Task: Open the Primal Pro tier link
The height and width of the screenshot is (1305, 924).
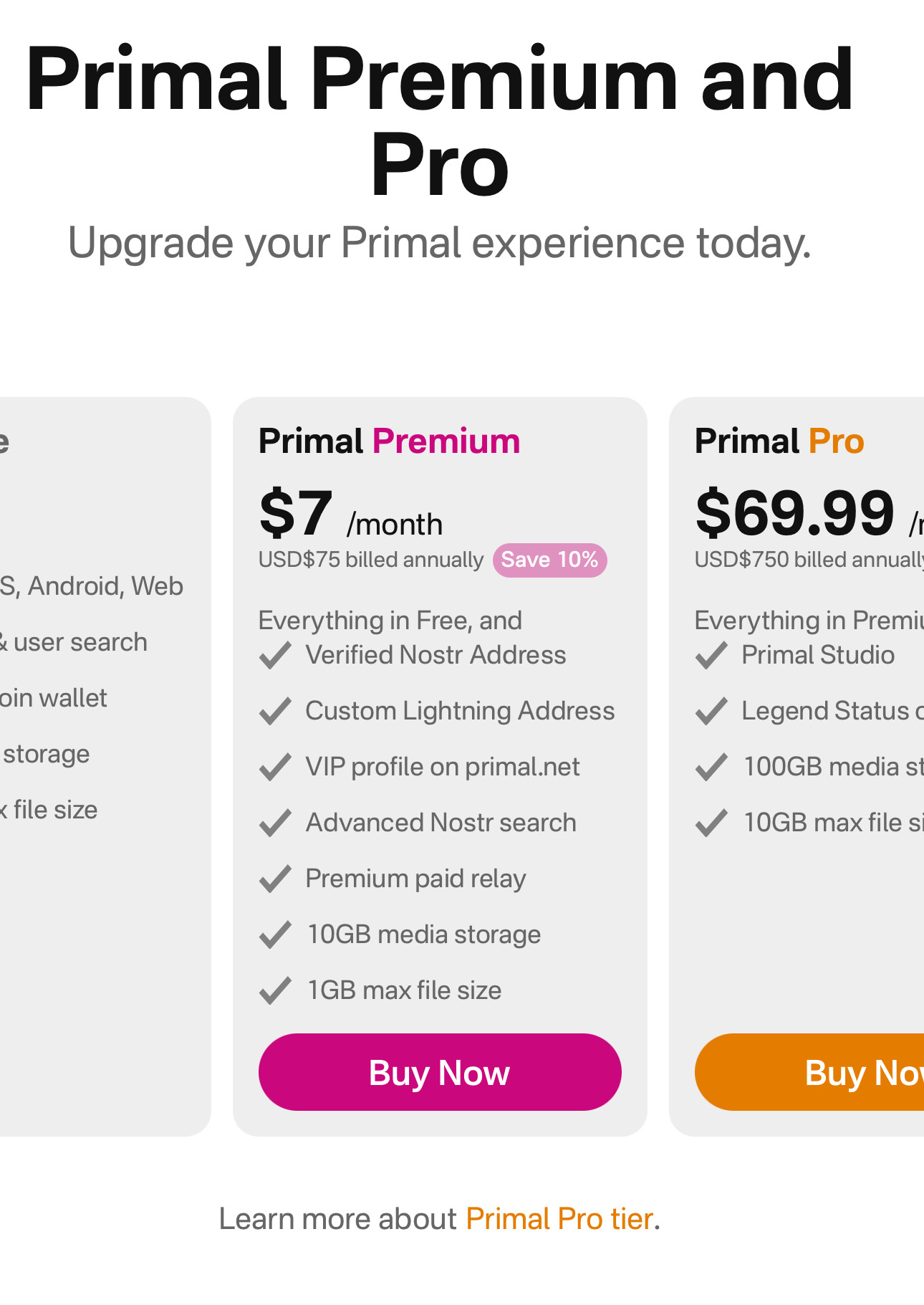Action: [x=559, y=1219]
